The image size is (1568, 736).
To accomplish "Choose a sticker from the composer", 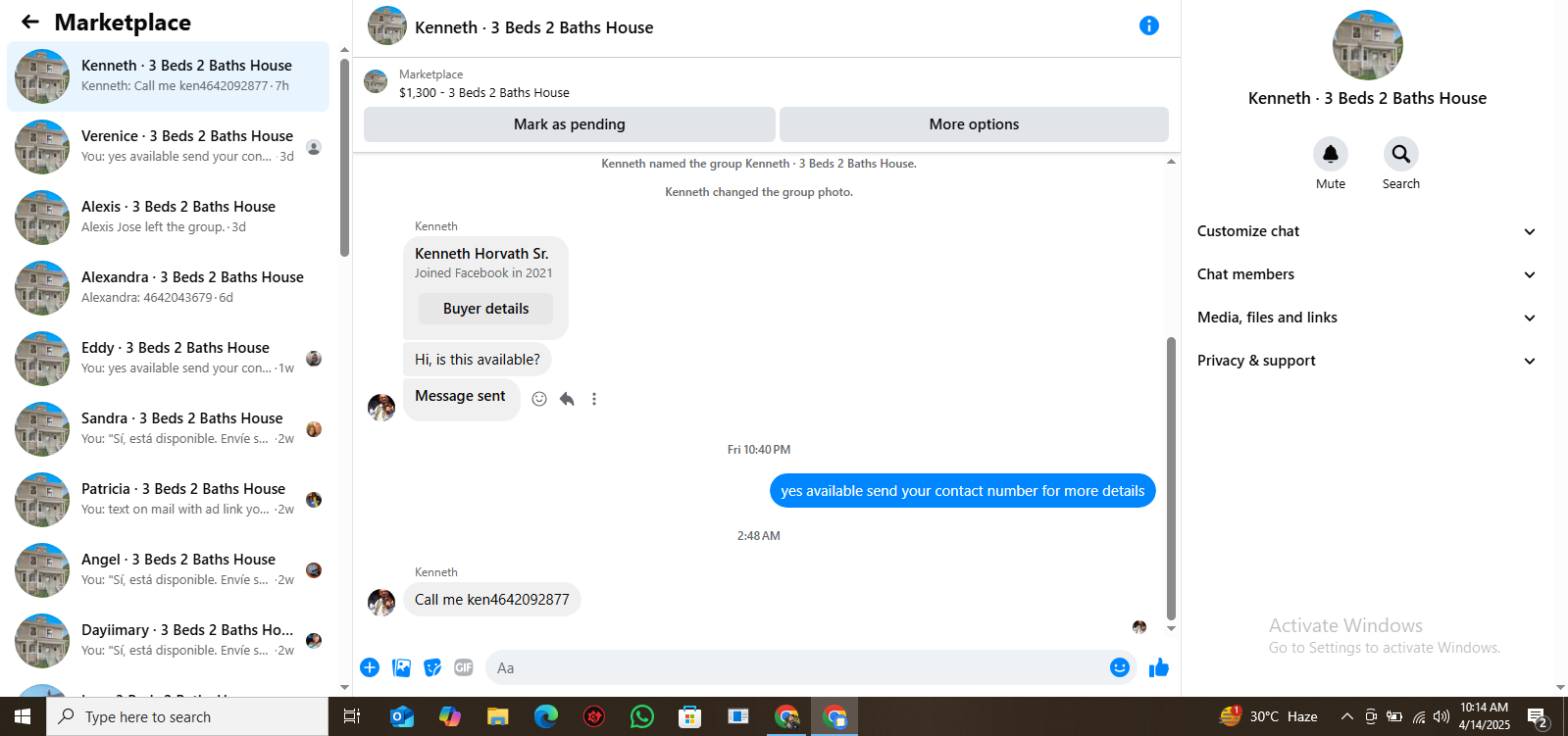I will [x=432, y=667].
